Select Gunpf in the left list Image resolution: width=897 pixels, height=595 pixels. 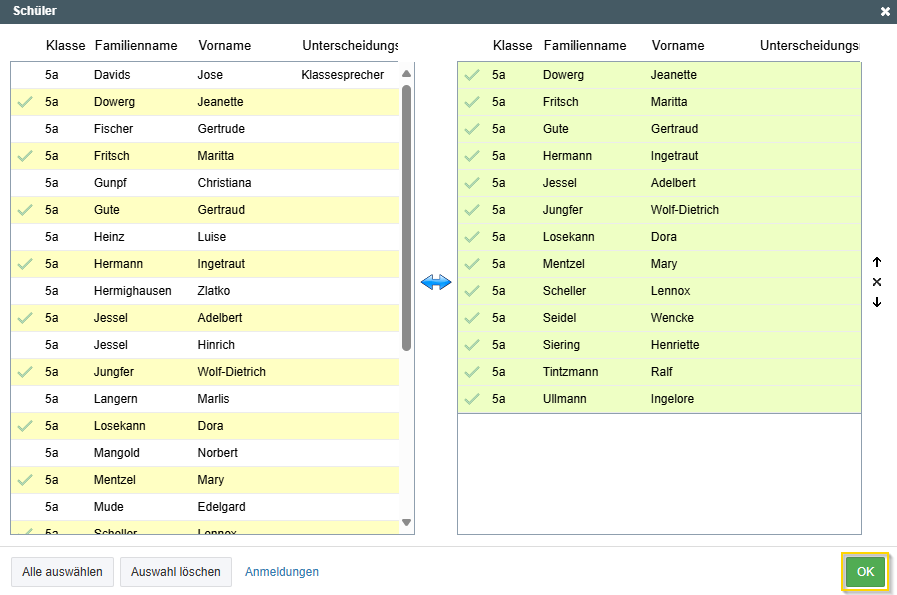205,183
